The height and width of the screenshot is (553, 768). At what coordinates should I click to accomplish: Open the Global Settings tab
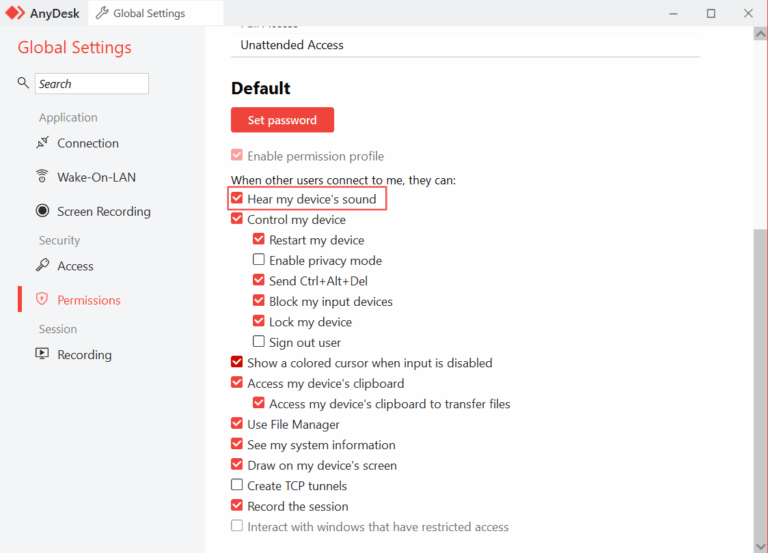tap(155, 13)
